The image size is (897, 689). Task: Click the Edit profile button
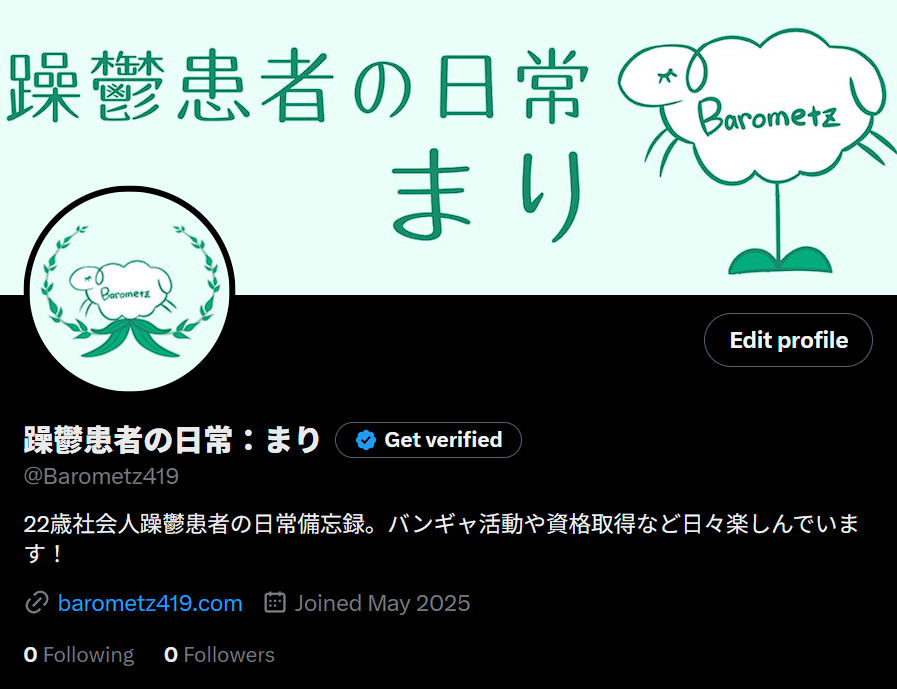coord(788,340)
